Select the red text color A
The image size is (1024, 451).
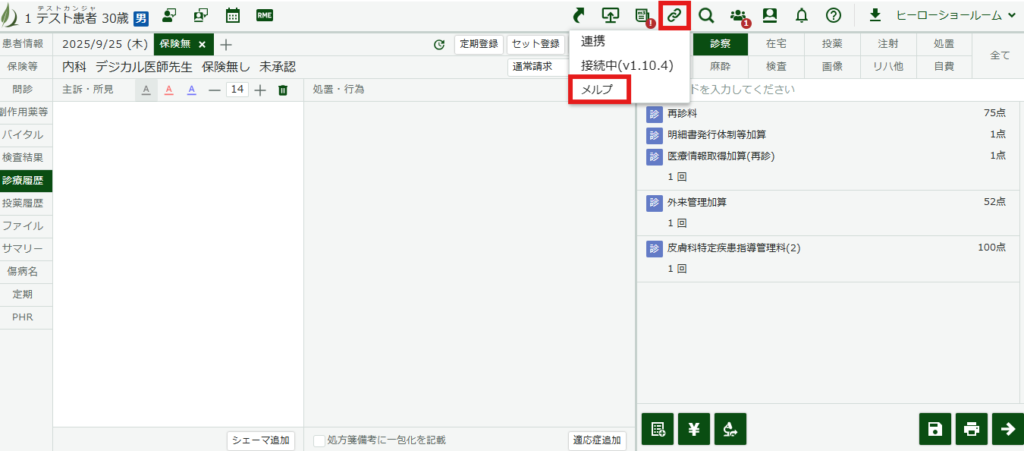[x=168, y=90]
